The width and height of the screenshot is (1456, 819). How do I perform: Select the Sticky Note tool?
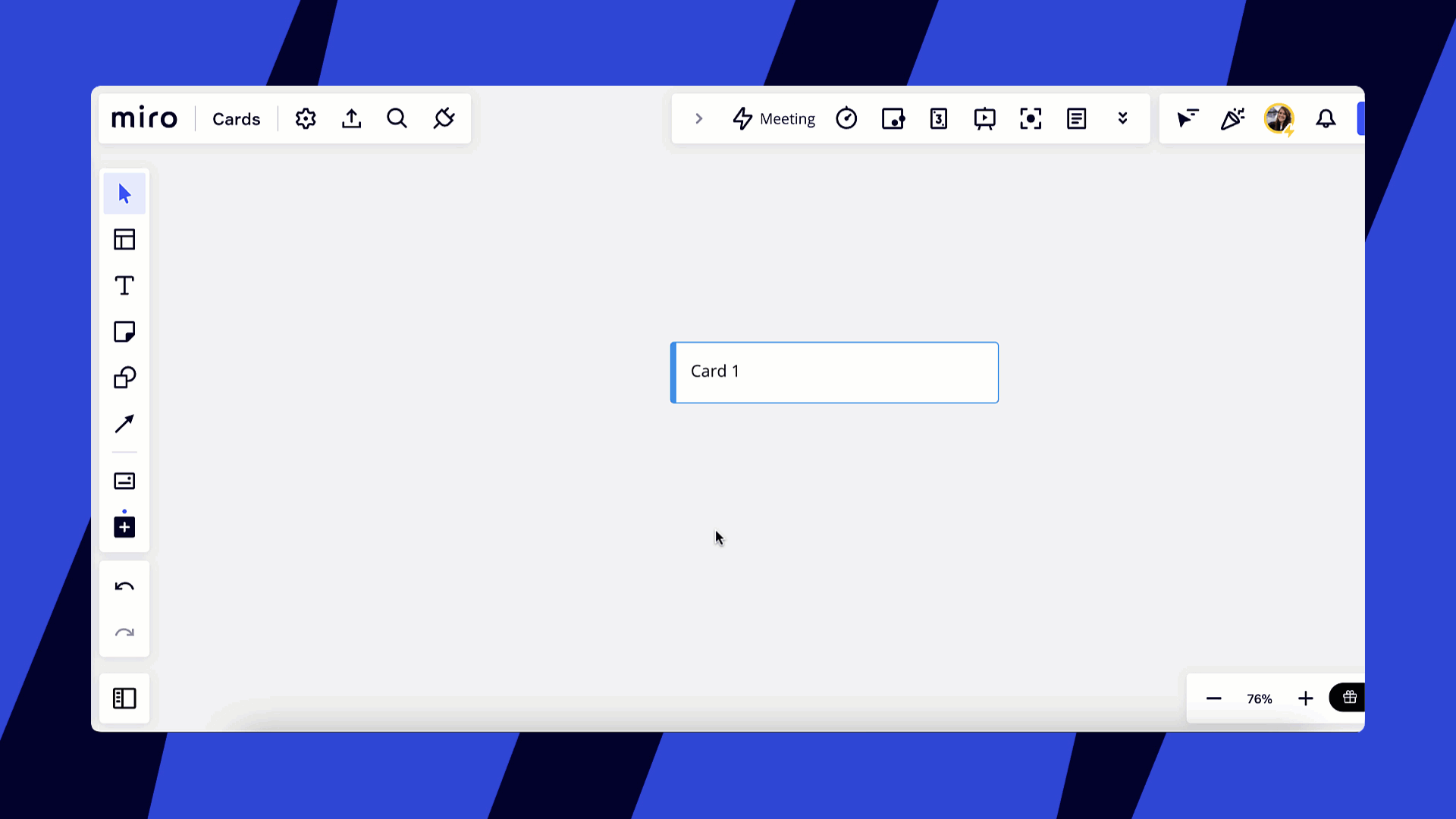click(x=124, y=332)
